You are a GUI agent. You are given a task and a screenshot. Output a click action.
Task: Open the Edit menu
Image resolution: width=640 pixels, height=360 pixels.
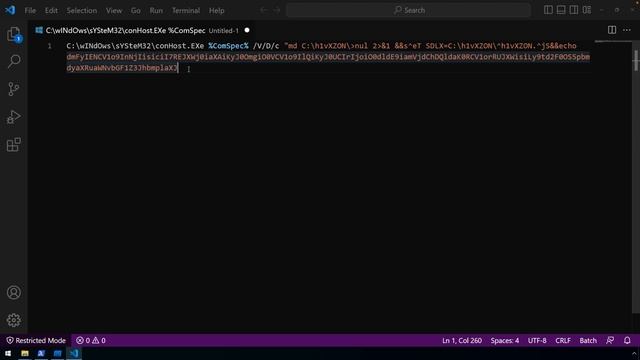tap(51, 11)
